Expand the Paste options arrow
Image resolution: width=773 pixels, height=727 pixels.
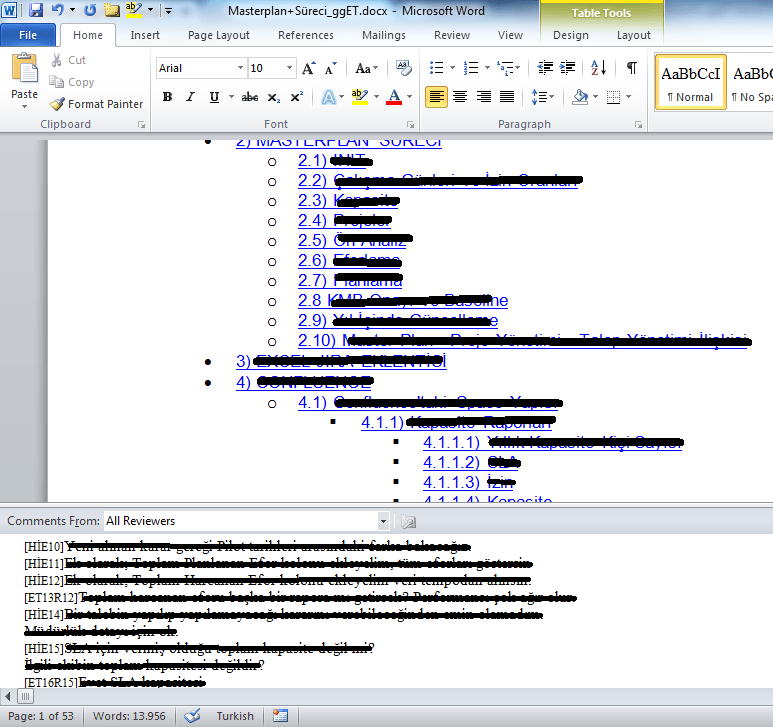tap(24, 106)
